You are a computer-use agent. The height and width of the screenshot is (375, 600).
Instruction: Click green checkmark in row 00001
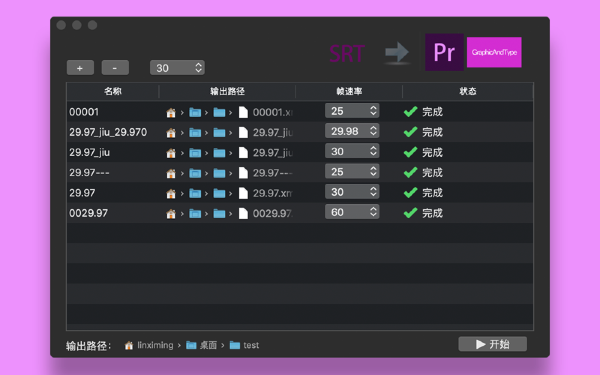point(411,112)
